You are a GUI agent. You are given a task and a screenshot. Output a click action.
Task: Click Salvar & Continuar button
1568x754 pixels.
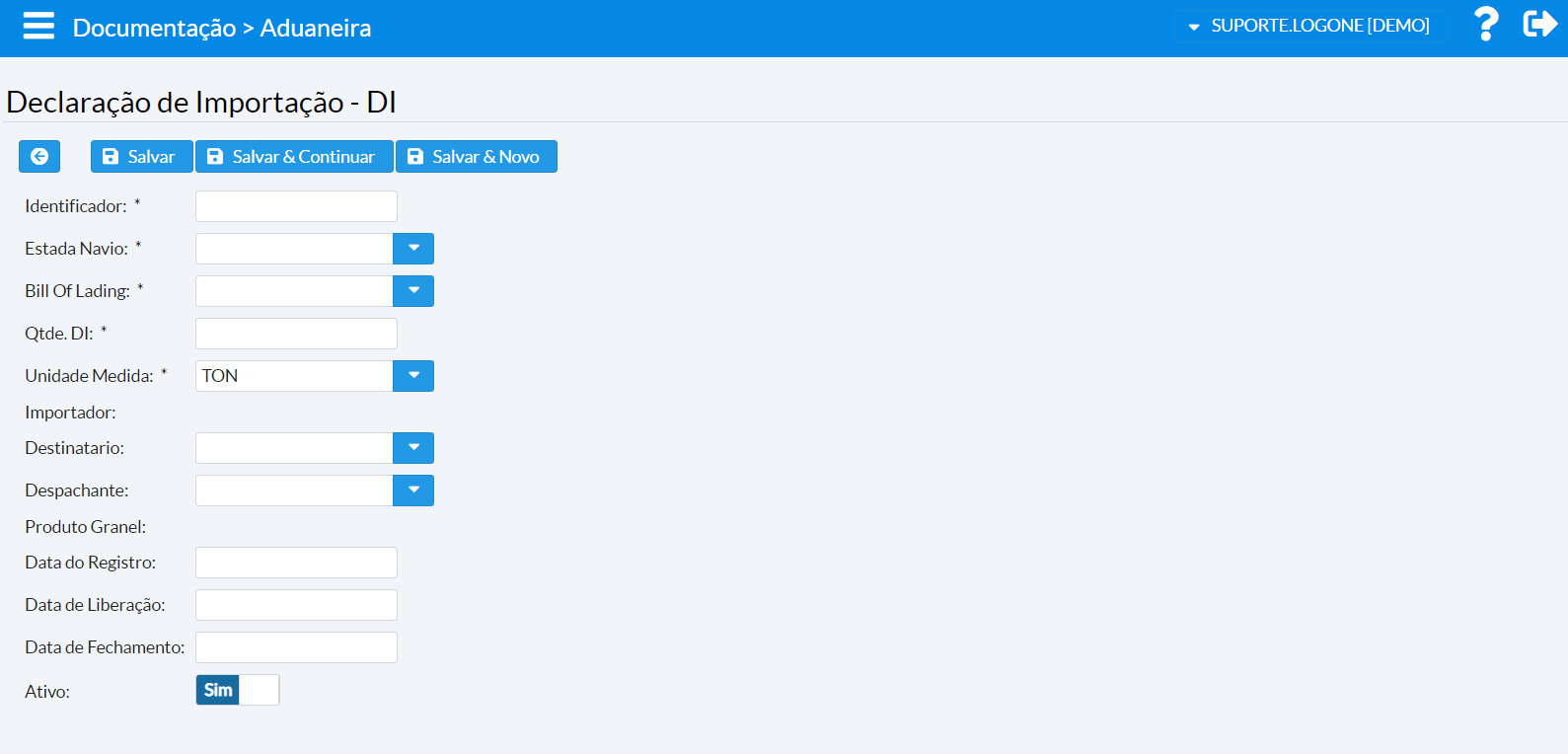click(294, 157)
